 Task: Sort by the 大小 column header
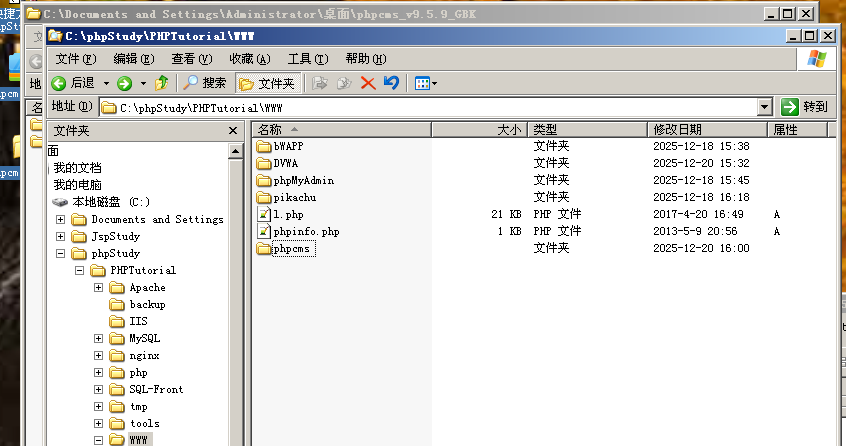pyautogui.click(x=479, y=129)
